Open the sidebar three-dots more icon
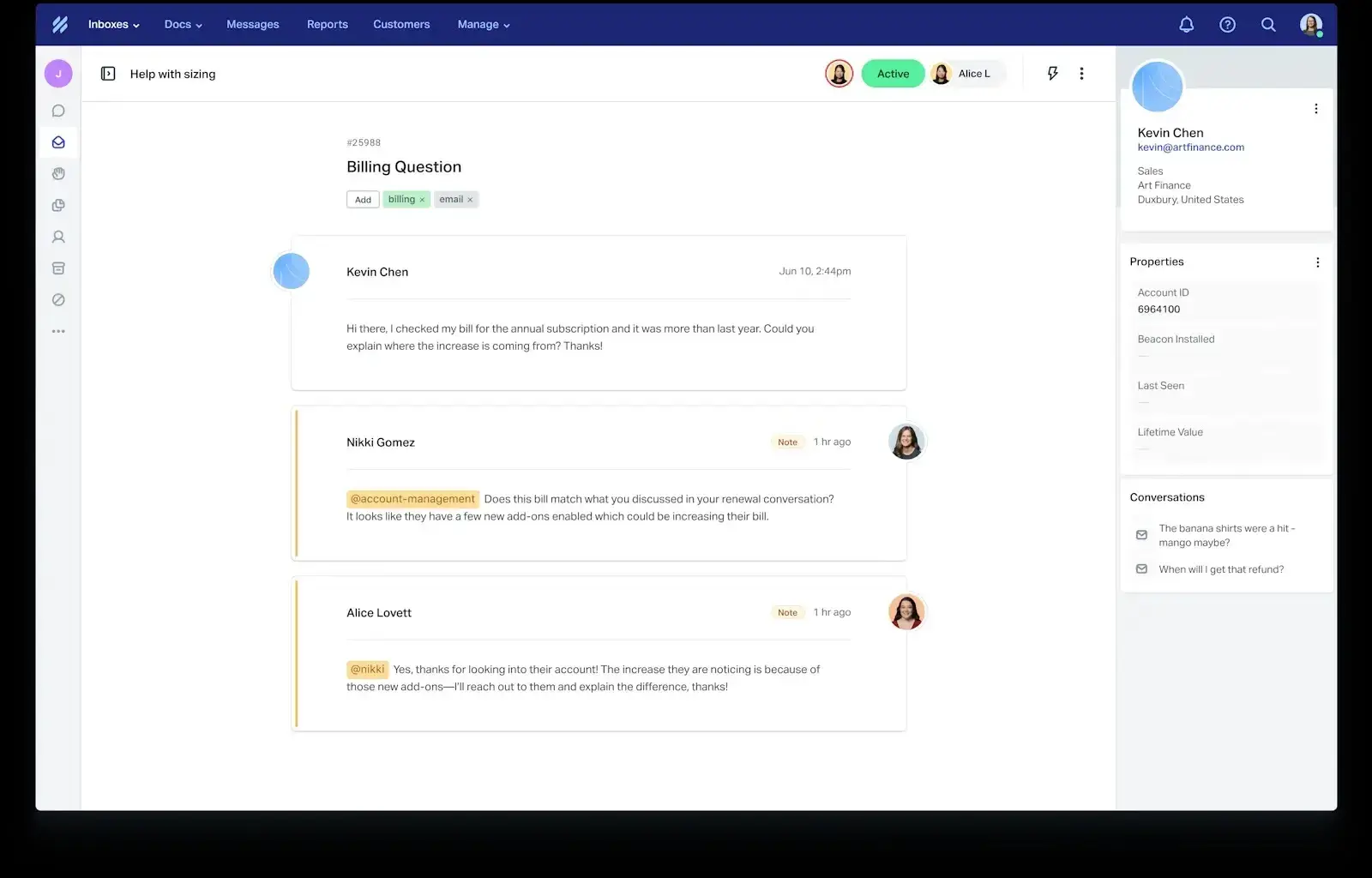 [58, 331]
